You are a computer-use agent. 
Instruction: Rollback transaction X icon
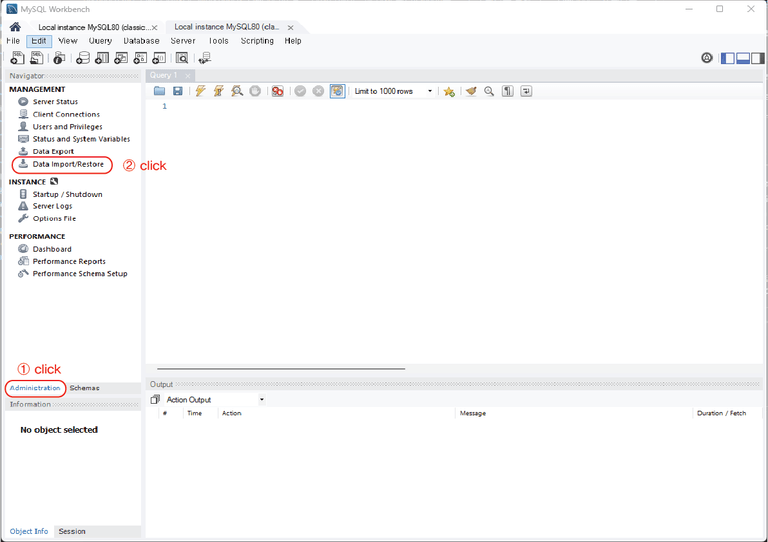318,91
